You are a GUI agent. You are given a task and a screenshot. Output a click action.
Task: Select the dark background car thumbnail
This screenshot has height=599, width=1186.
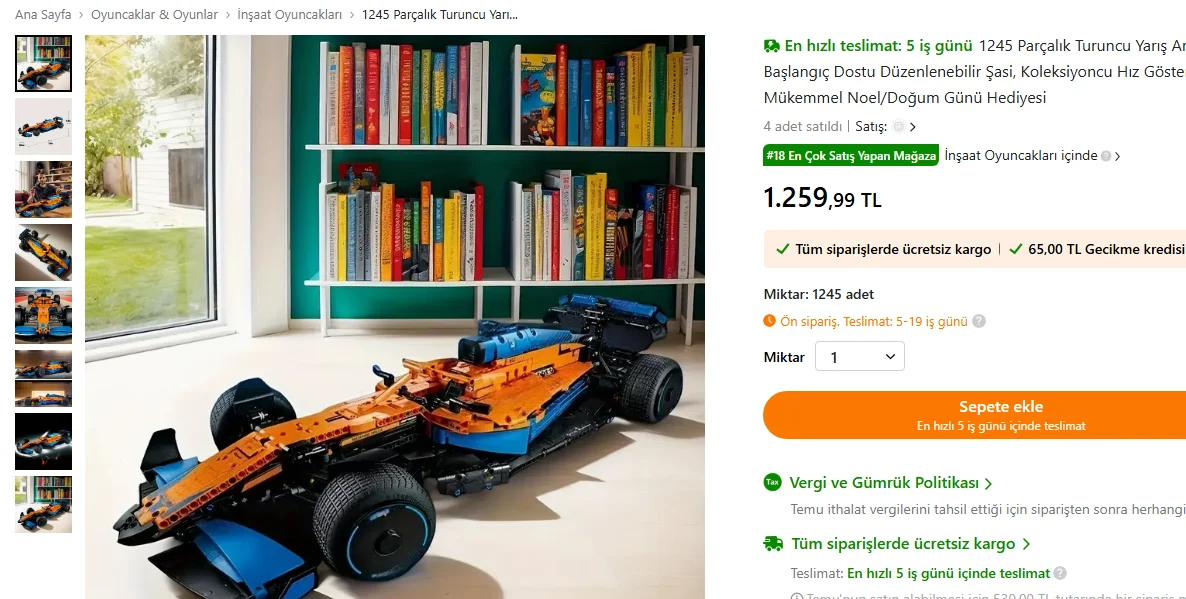tap(44, 440)
